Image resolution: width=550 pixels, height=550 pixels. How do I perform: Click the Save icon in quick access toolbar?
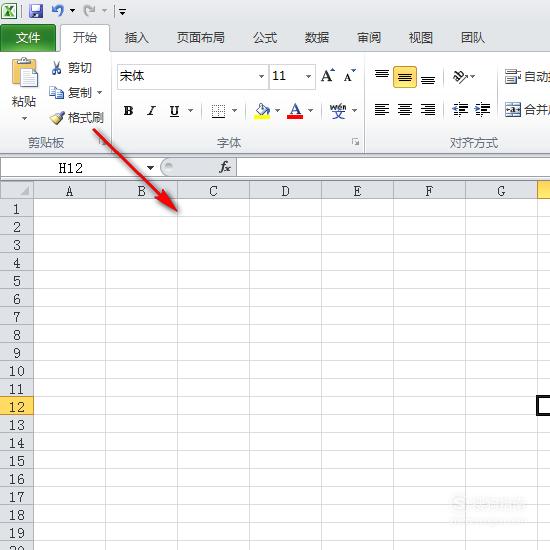[36, 11]
